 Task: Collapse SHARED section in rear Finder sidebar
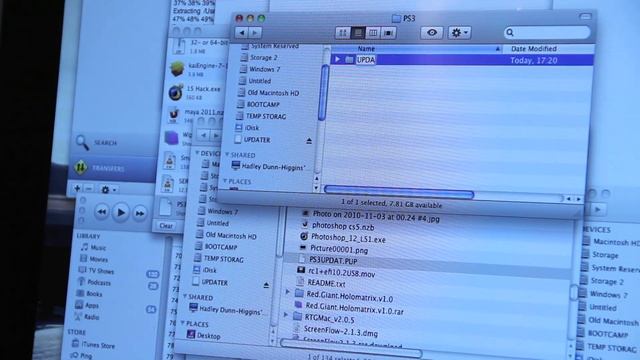pyautogui.click(x=185, y=296)
